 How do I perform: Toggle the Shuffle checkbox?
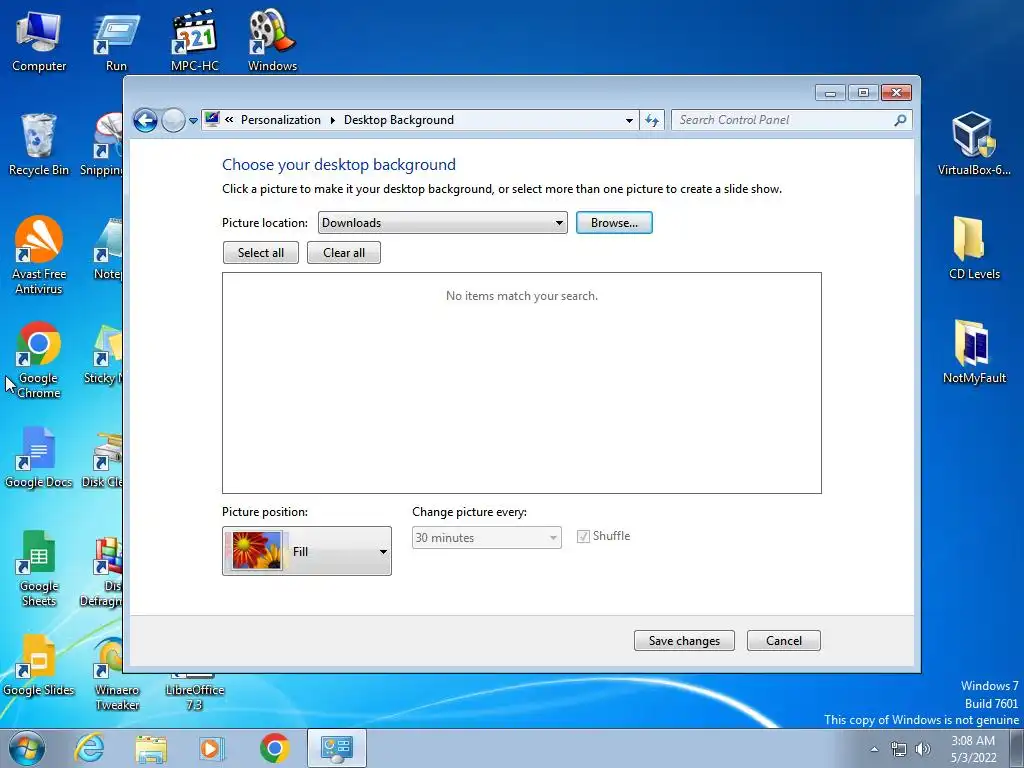point(583,537)
